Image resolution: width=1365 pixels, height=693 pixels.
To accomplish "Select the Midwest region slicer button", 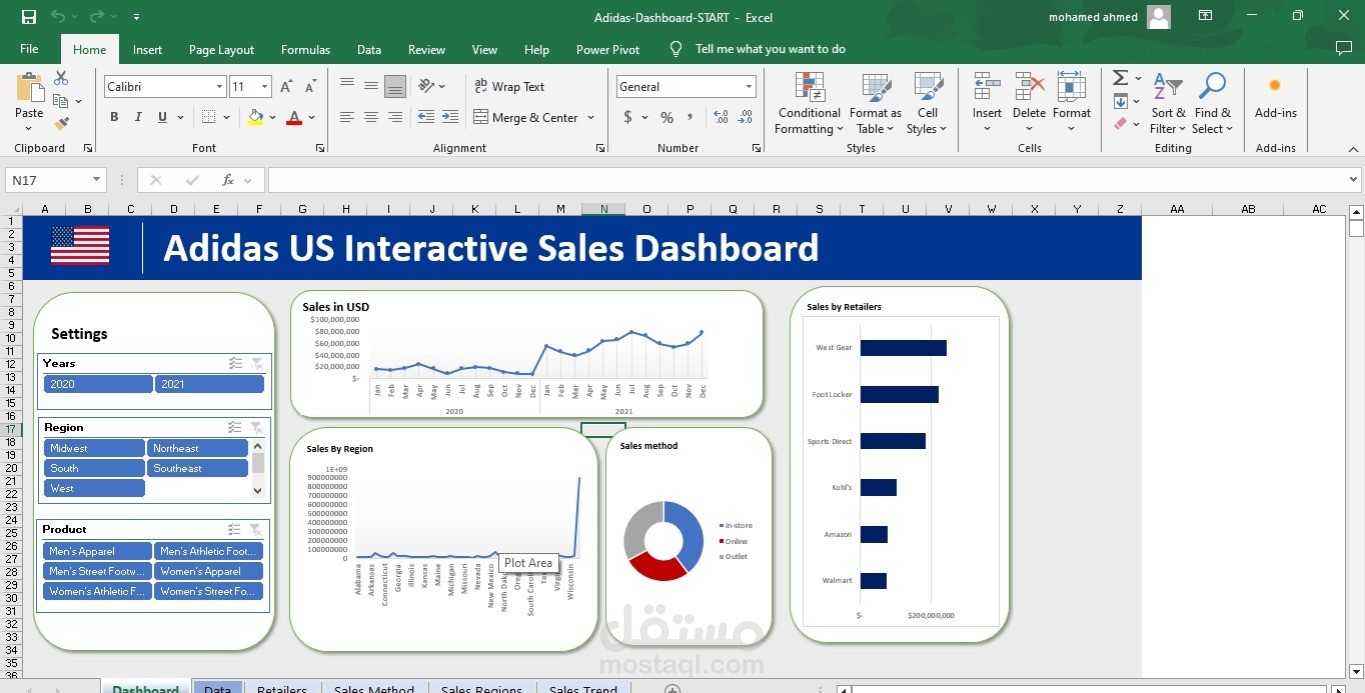I will 94,448.
